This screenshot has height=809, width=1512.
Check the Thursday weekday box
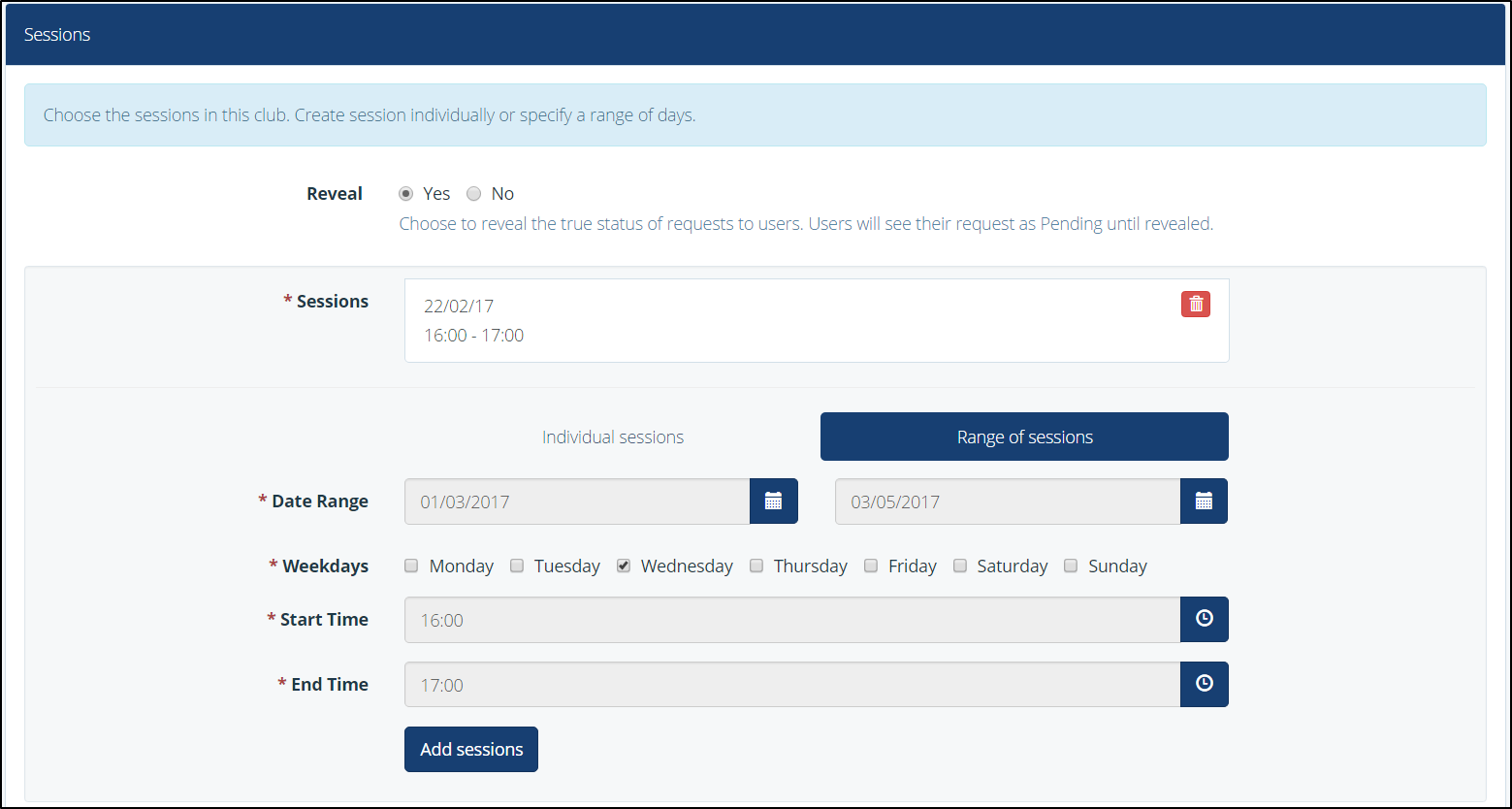point(756,566)
